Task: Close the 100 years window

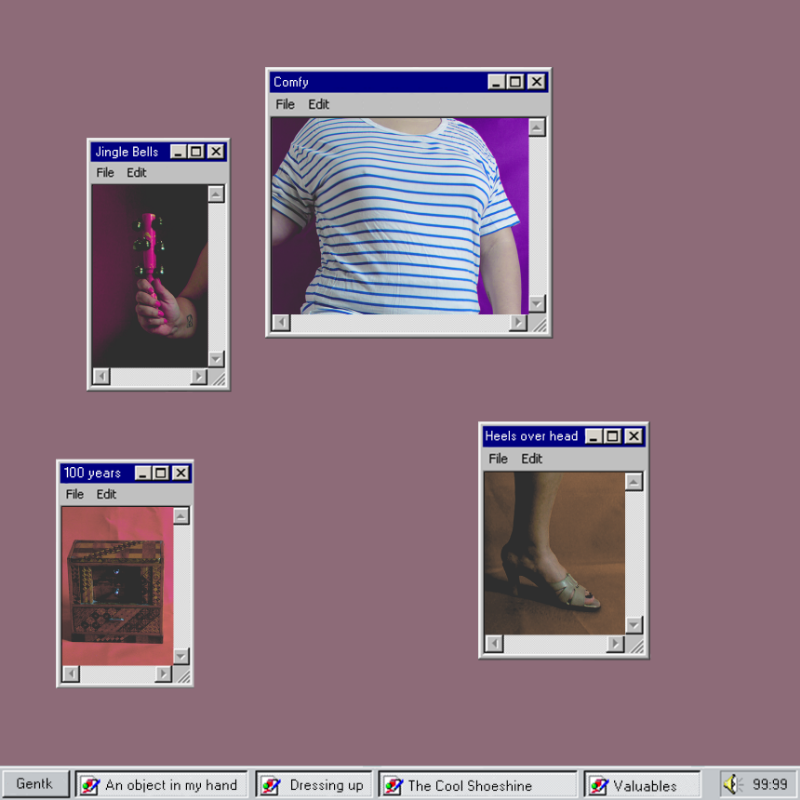Action: (181, 473)
